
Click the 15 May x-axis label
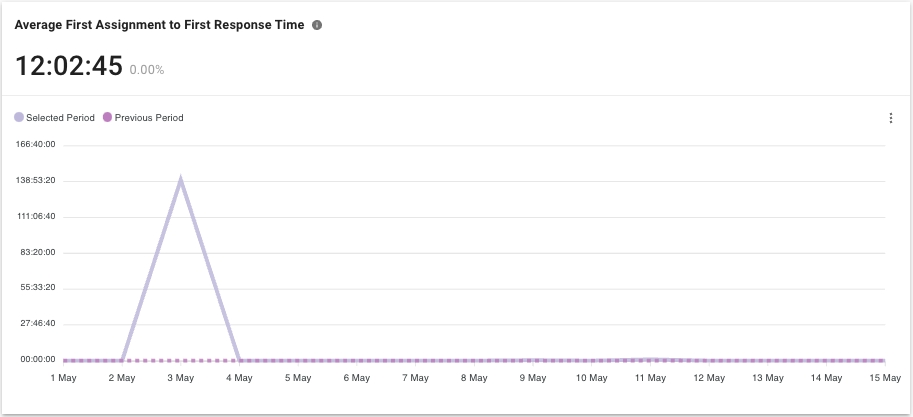pyautogui.click(x=884, y=378)
